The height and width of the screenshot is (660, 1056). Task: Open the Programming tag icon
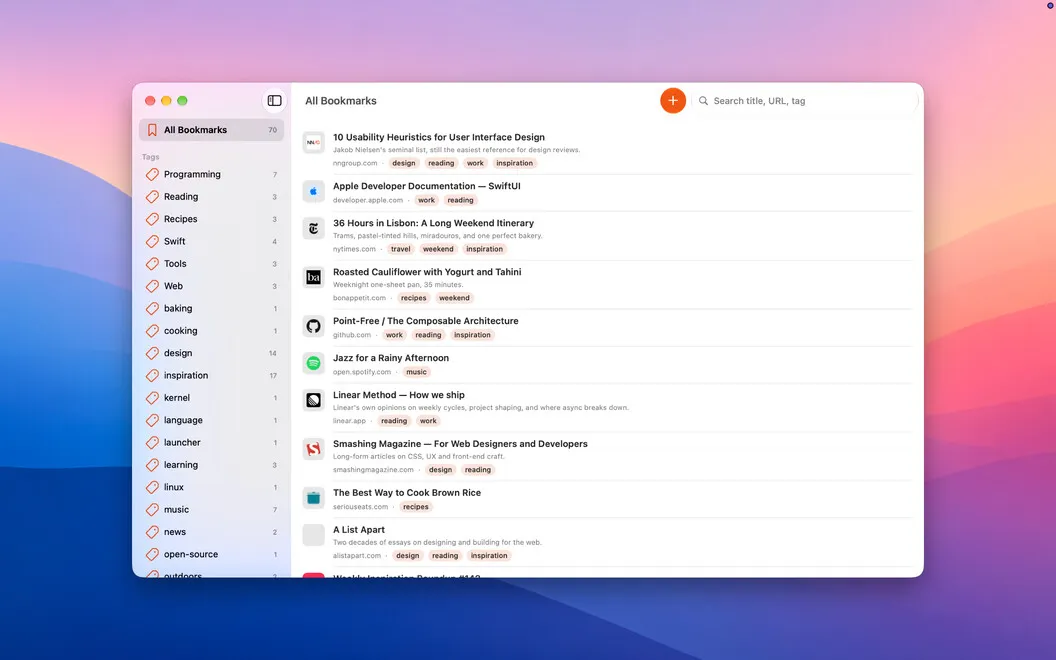[x=152, y=174]
